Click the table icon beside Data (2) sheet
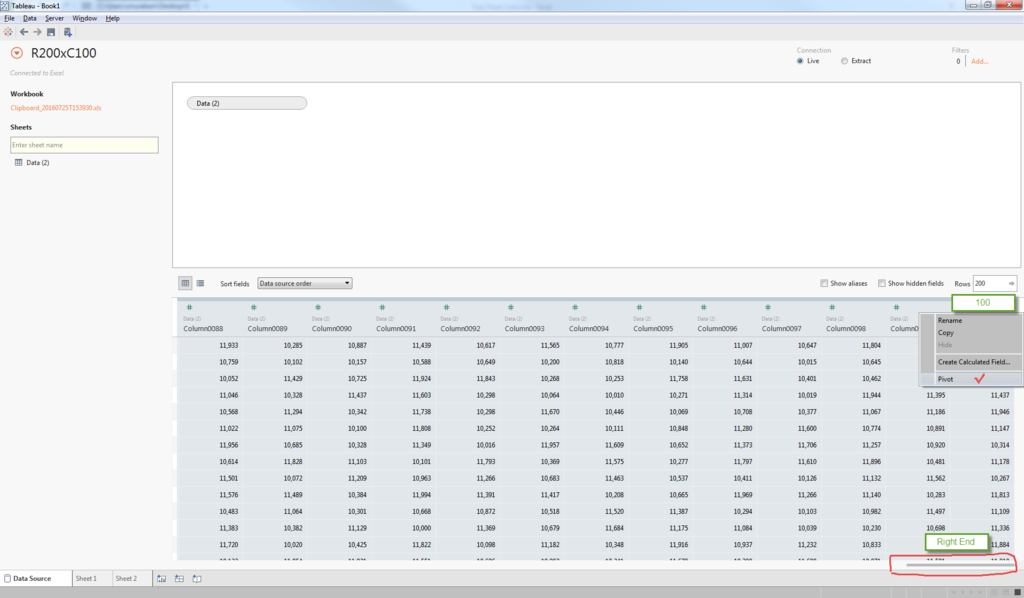Image resolution: width=1024 pixels, height=598 pixels. pos(18,163)
